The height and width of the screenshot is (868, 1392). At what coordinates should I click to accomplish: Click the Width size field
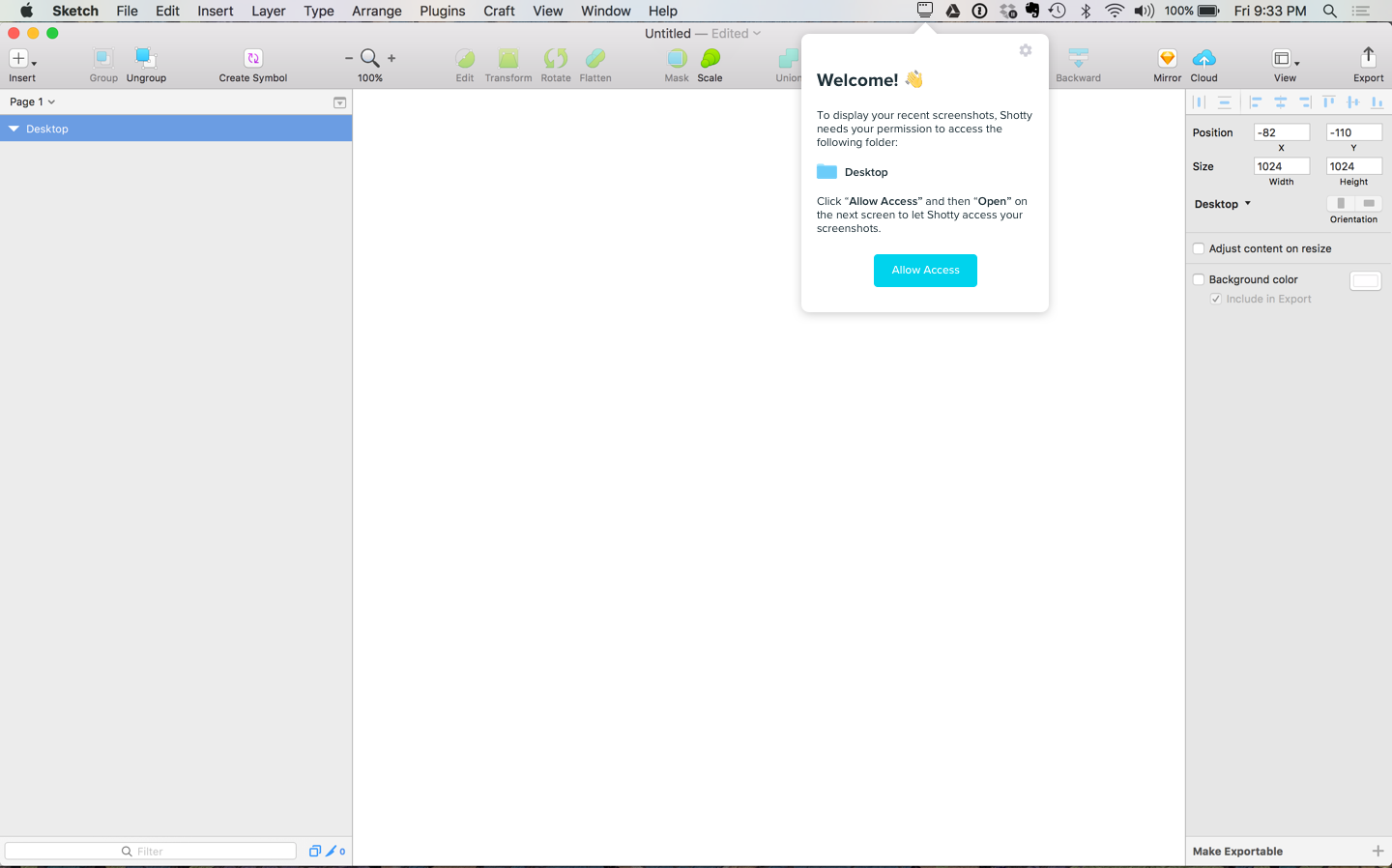point(1282,166)
